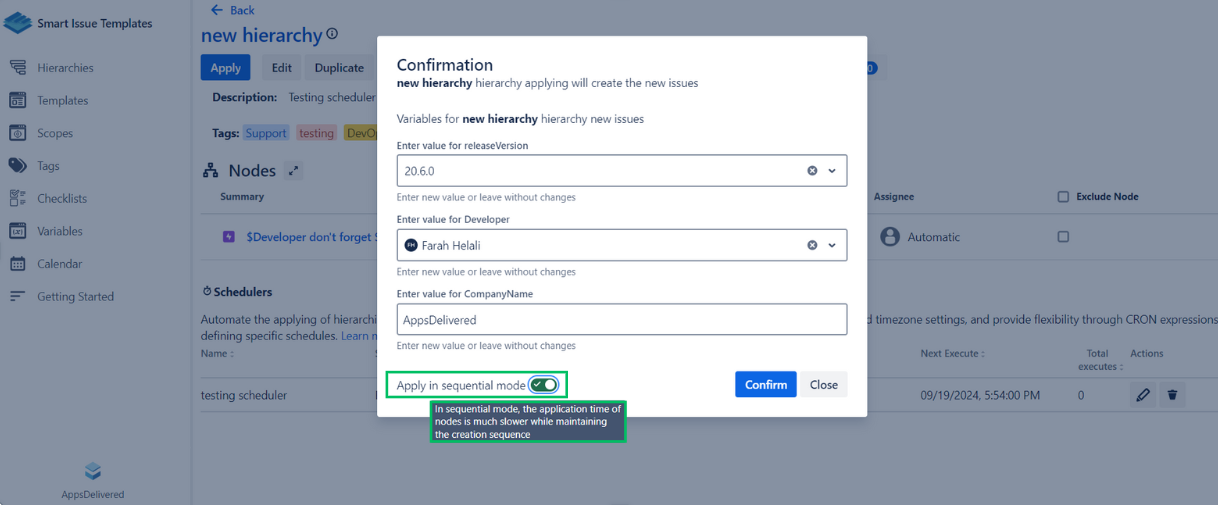The image size is (1218, 505).
Task: Click the Tags sidebar icon
Action: pyautogui.click(x=18, y=166)
